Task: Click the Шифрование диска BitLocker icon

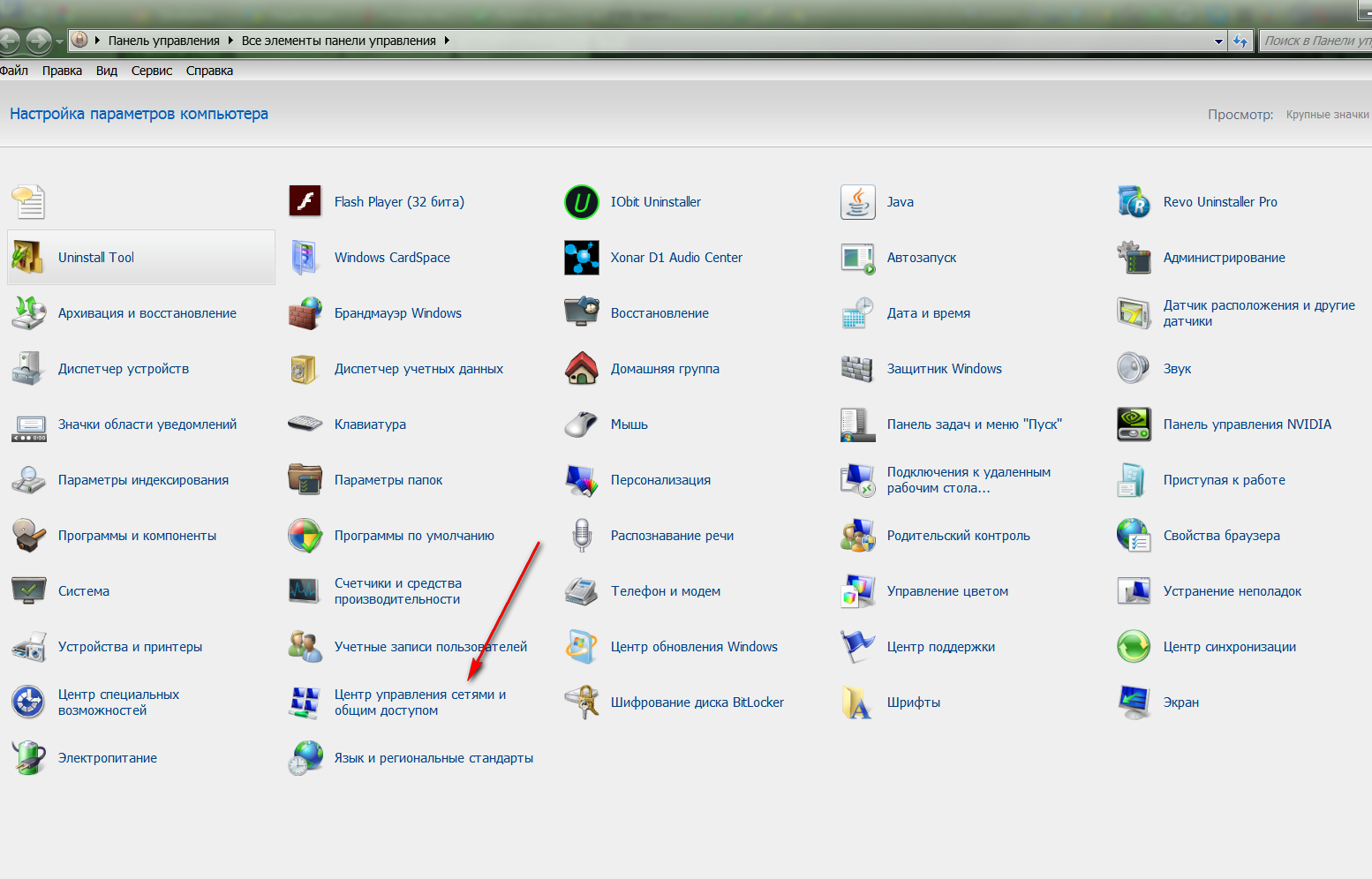Action: click(582, 702)
